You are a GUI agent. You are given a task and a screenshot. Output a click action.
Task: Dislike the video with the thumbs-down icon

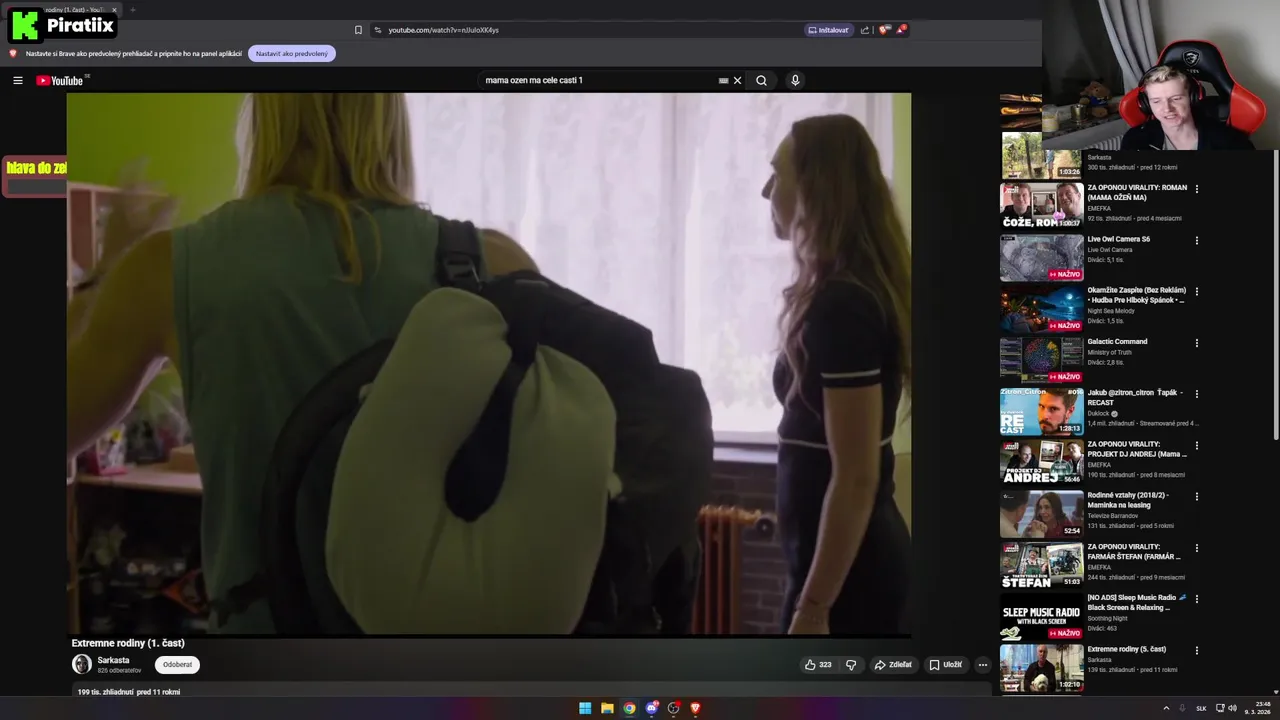point(851,664)
